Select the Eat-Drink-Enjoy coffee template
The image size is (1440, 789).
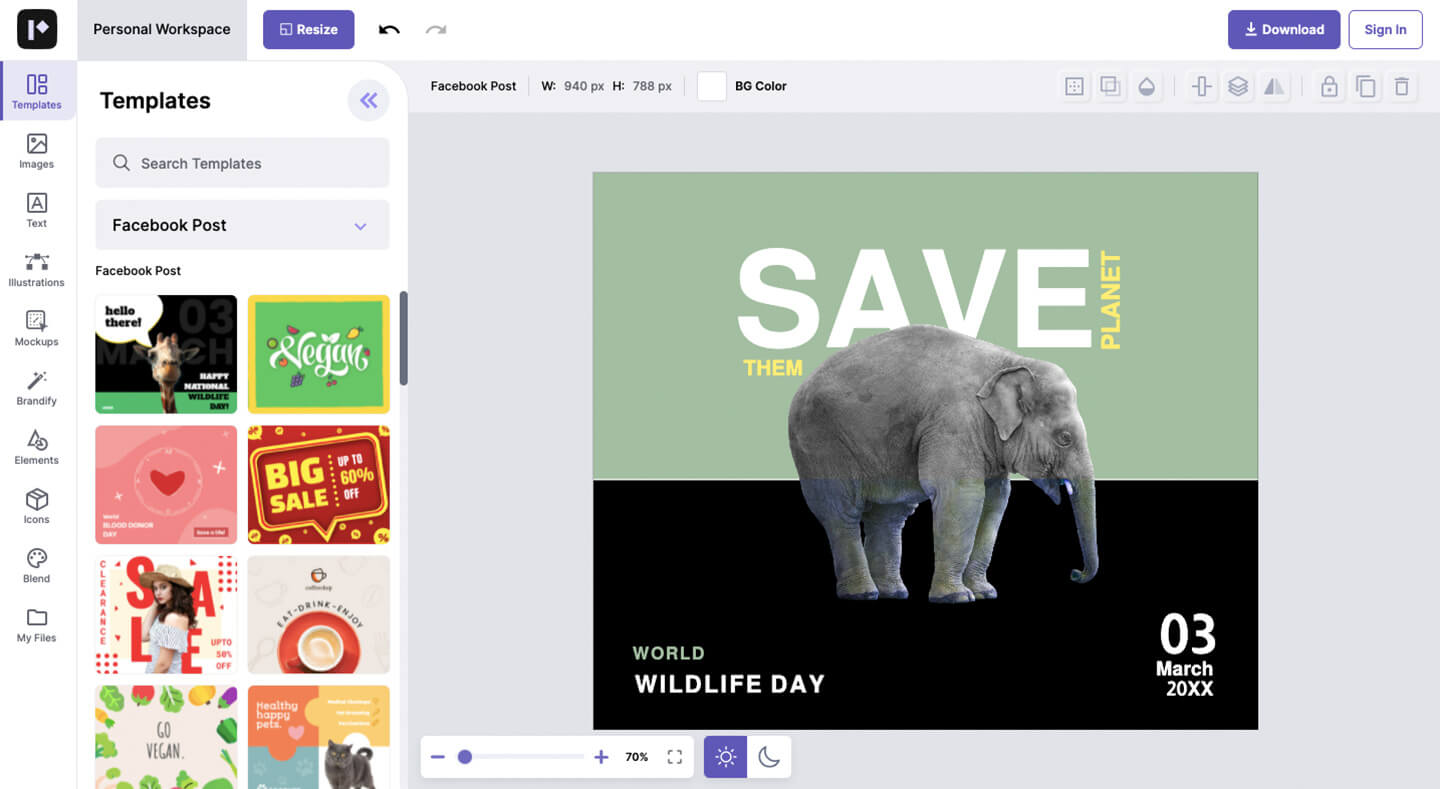[319, 615]
